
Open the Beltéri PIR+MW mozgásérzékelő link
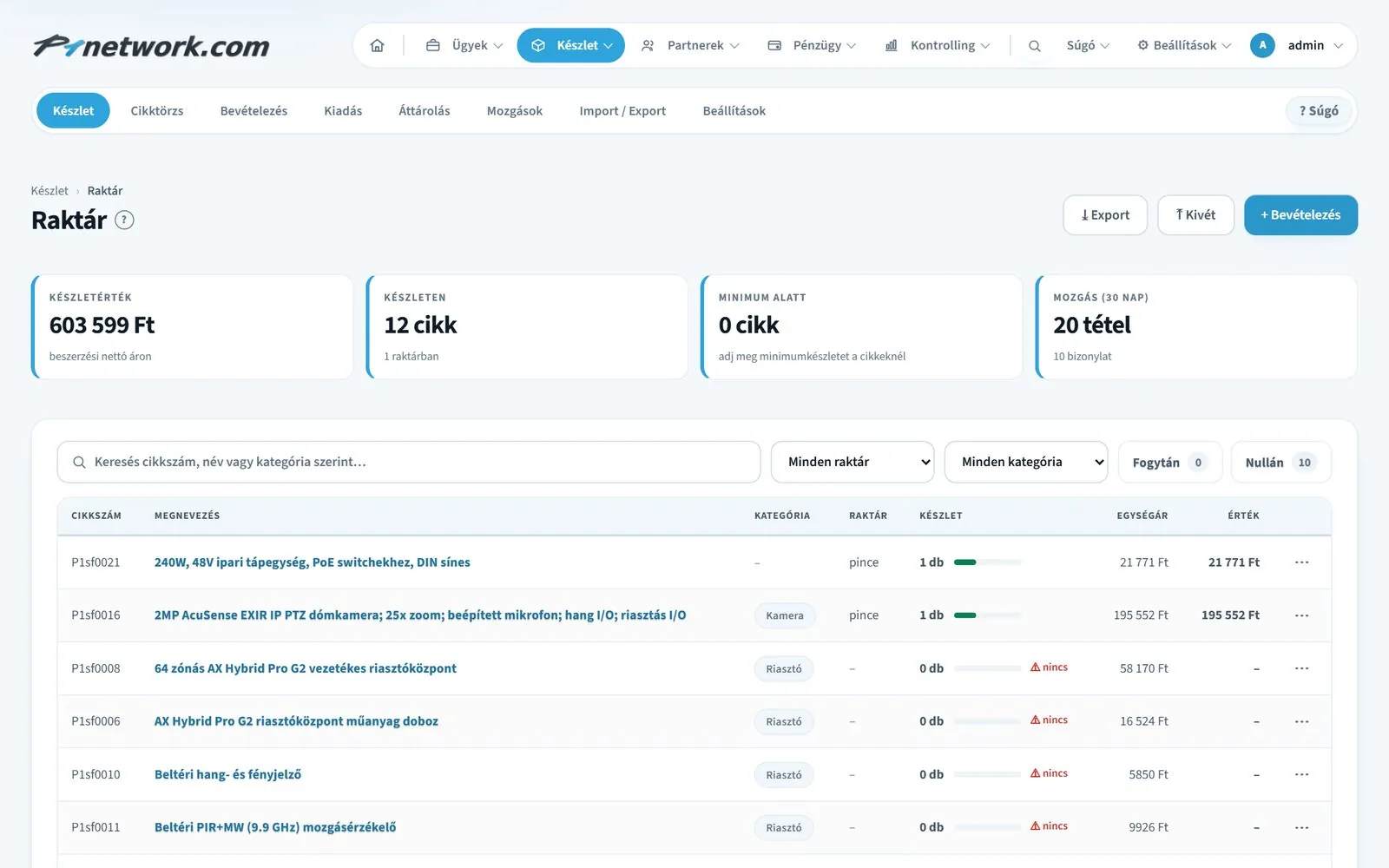pos(275,827)
